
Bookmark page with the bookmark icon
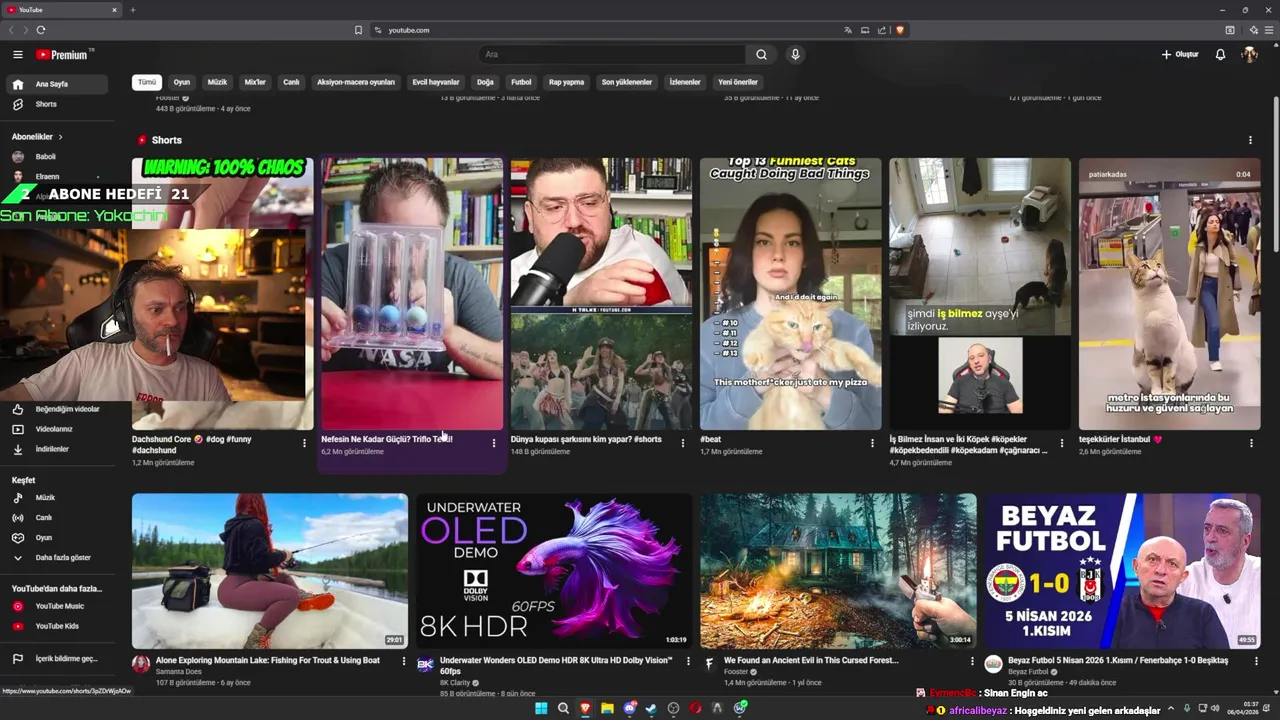(x=358, y=30)
